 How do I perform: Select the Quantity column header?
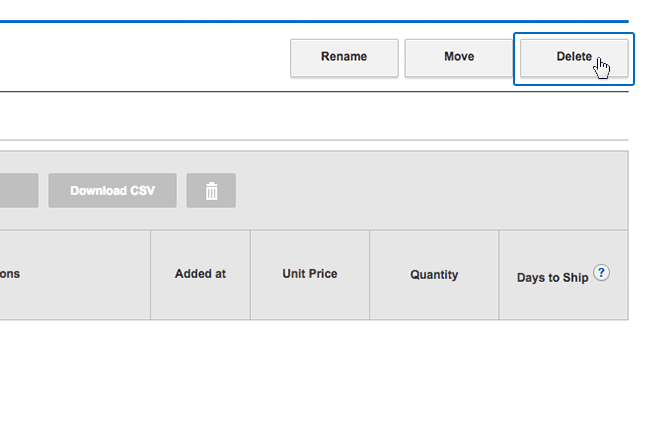tap(434, 274)
